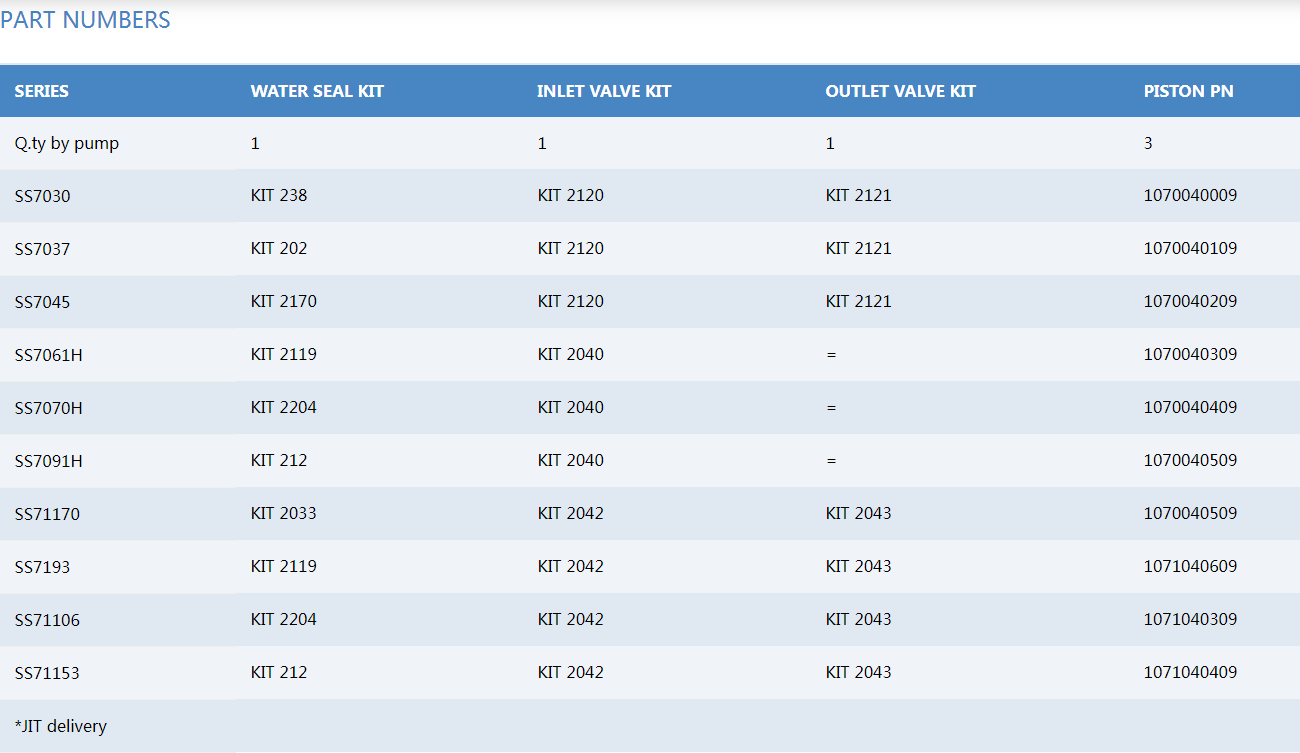Viewport: 1300px width, 753px height.
Task: Select the SS7037 row label
Action: [x=43, y=249]
